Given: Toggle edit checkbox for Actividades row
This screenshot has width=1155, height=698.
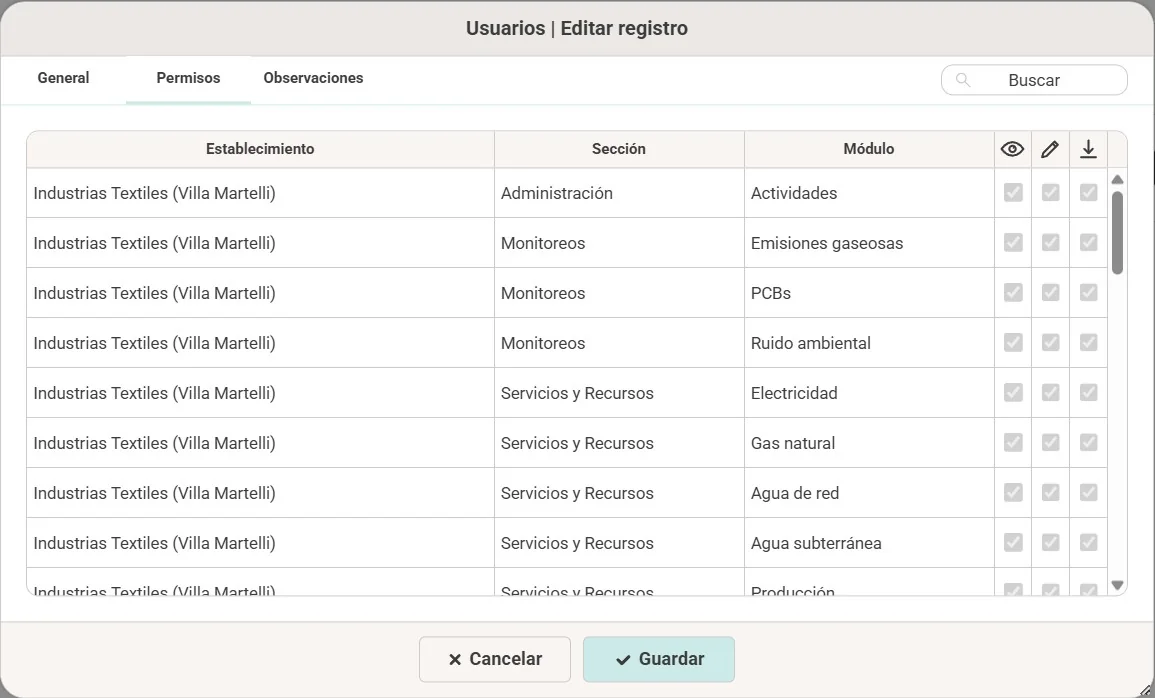Looking at the screenshot, I should (1050, 192).
